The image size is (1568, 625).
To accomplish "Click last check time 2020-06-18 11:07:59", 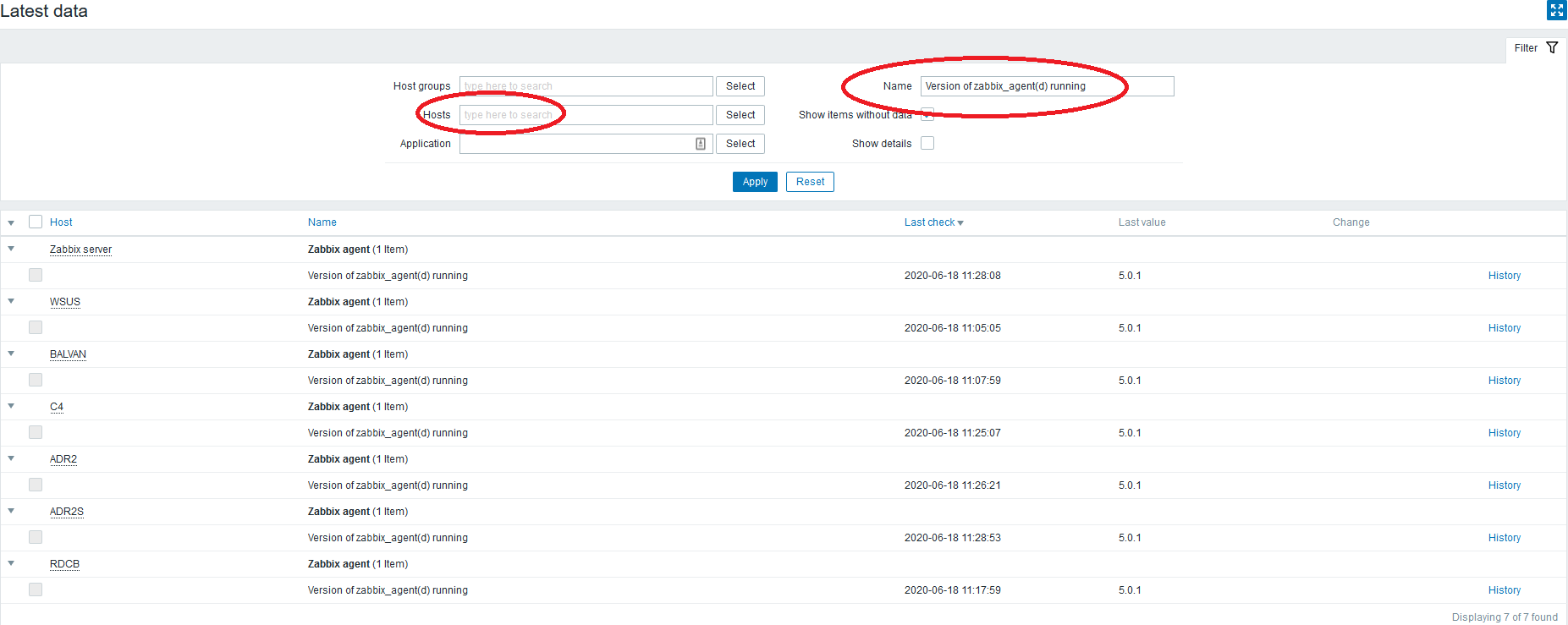I will tap(953, 381).
